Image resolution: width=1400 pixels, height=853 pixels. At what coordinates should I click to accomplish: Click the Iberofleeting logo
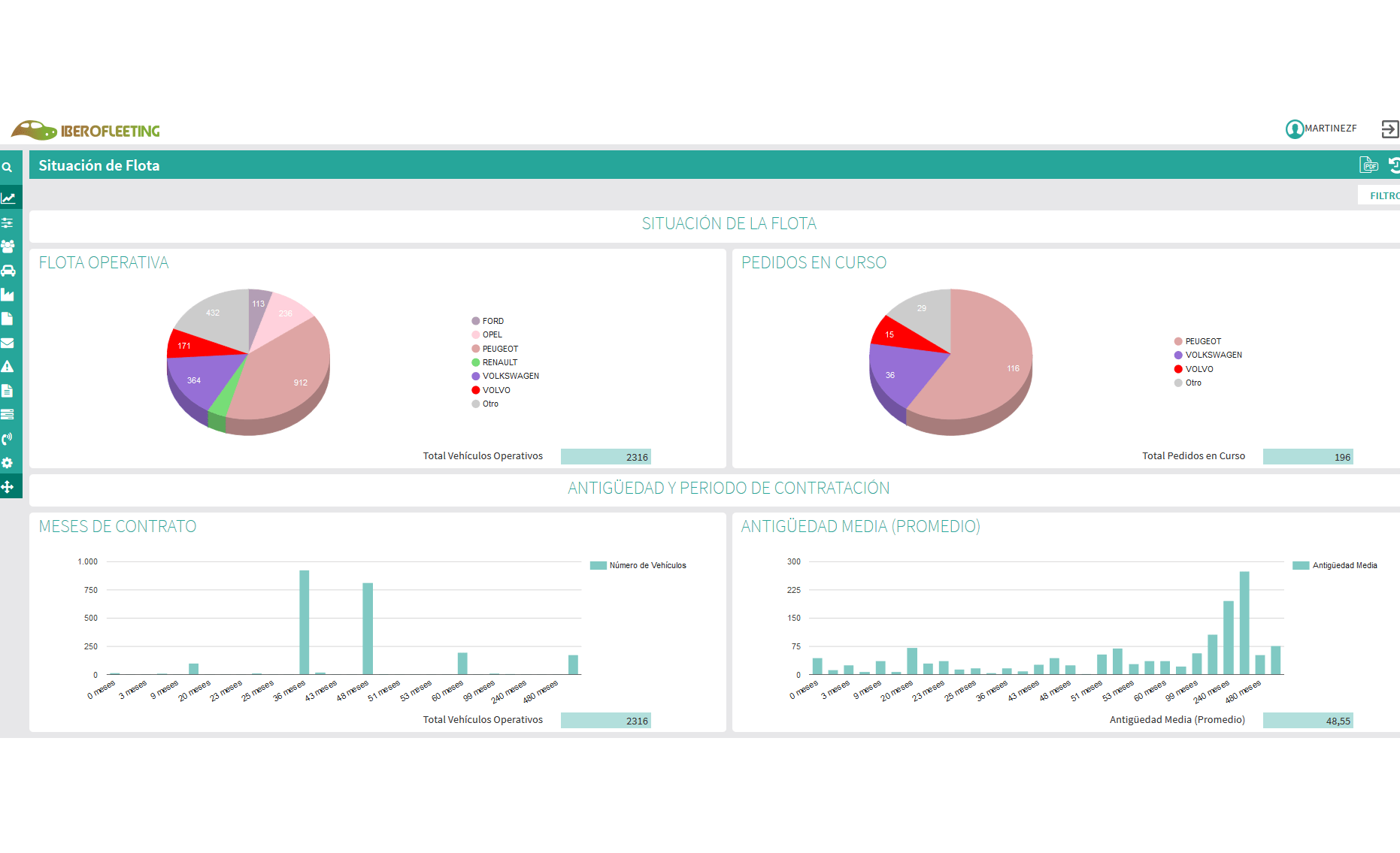click(x=86, y=130)
